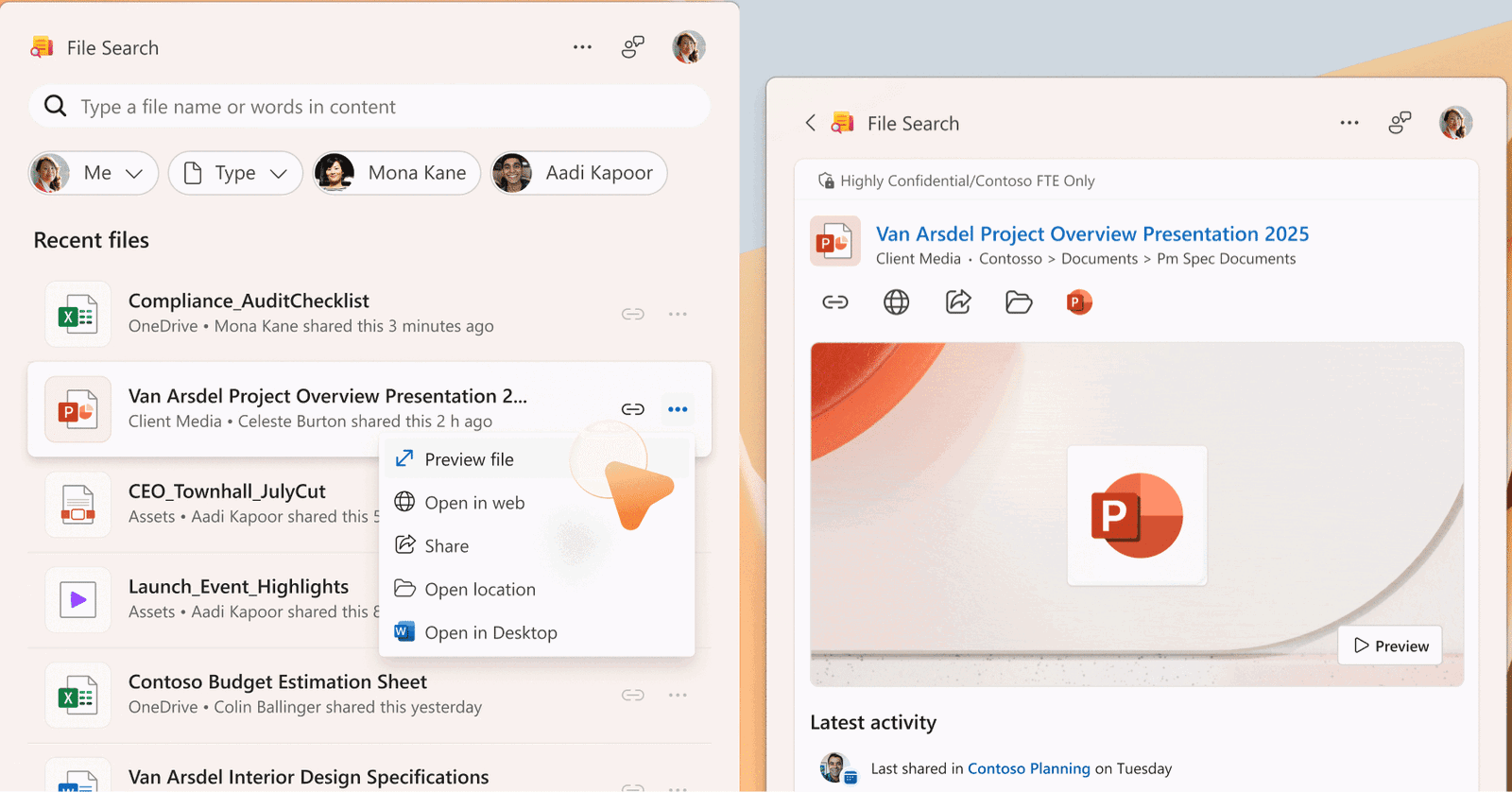Toggle the Mona Kane filter chip

(x=397, y=173)
